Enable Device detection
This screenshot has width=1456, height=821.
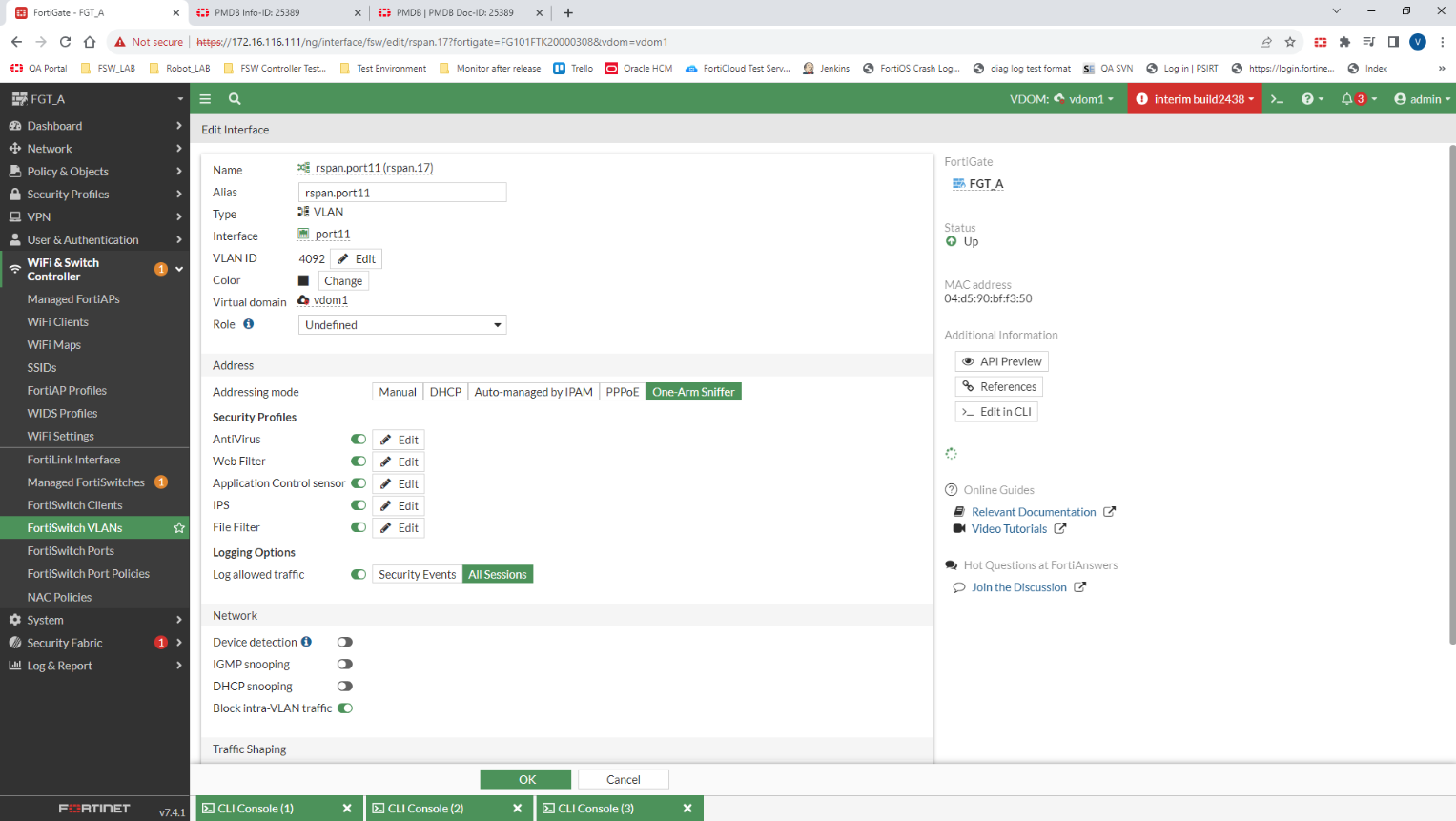[x=345, y=642]
